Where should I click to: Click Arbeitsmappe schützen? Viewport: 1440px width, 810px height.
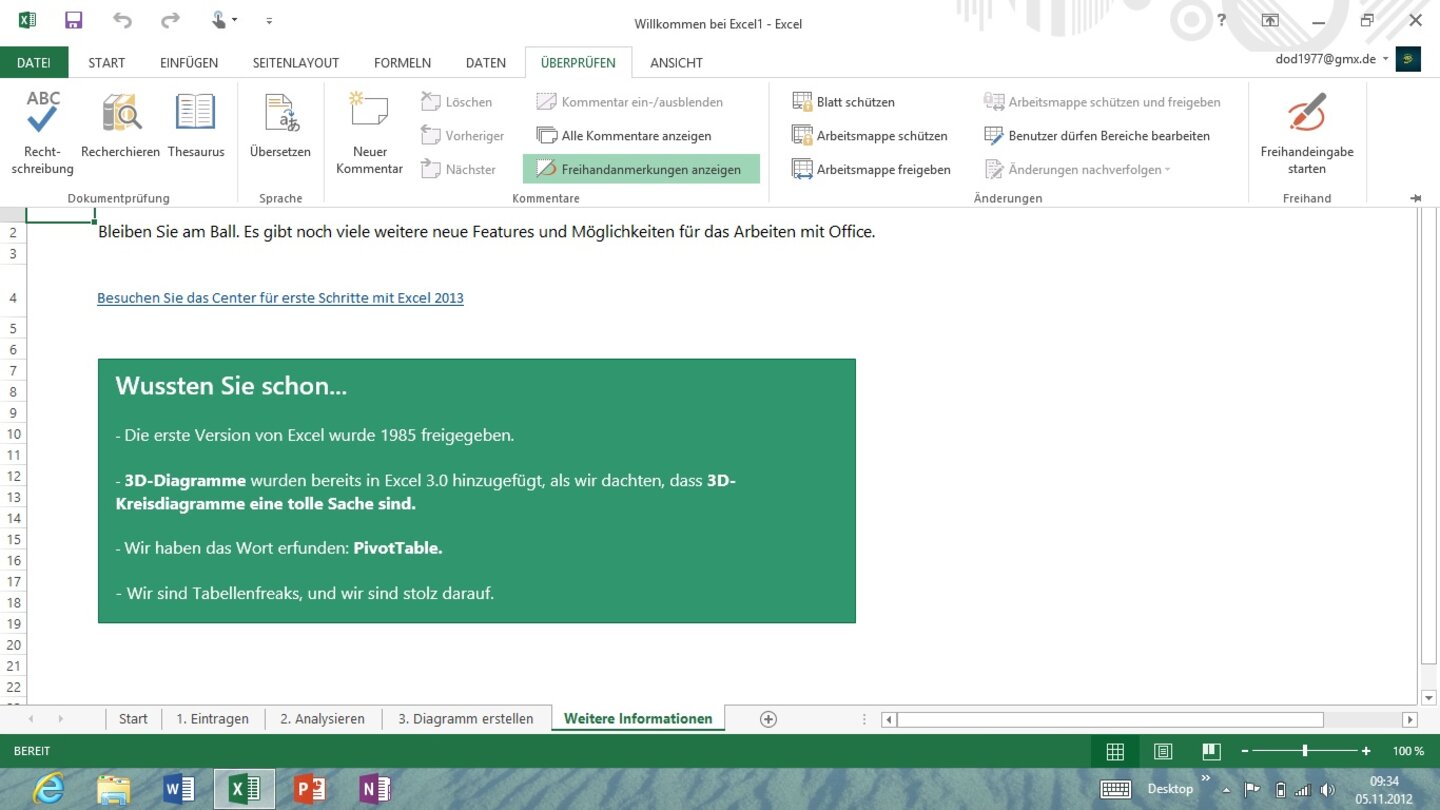[869, 136]
